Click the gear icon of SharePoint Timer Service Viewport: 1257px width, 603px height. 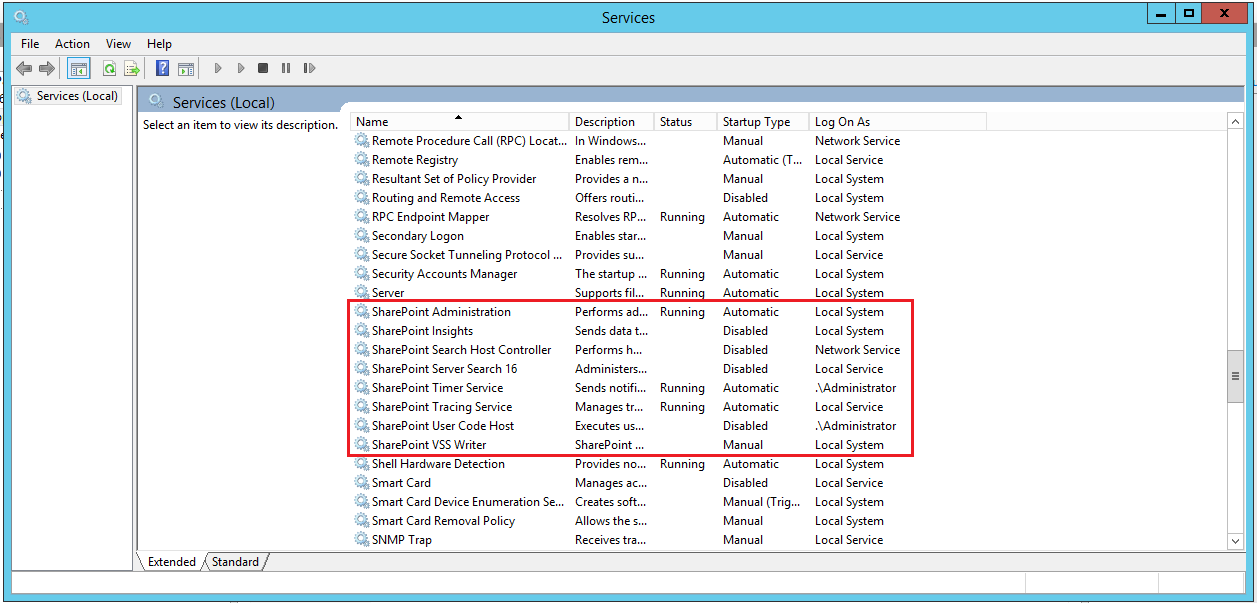pos(362,388)
